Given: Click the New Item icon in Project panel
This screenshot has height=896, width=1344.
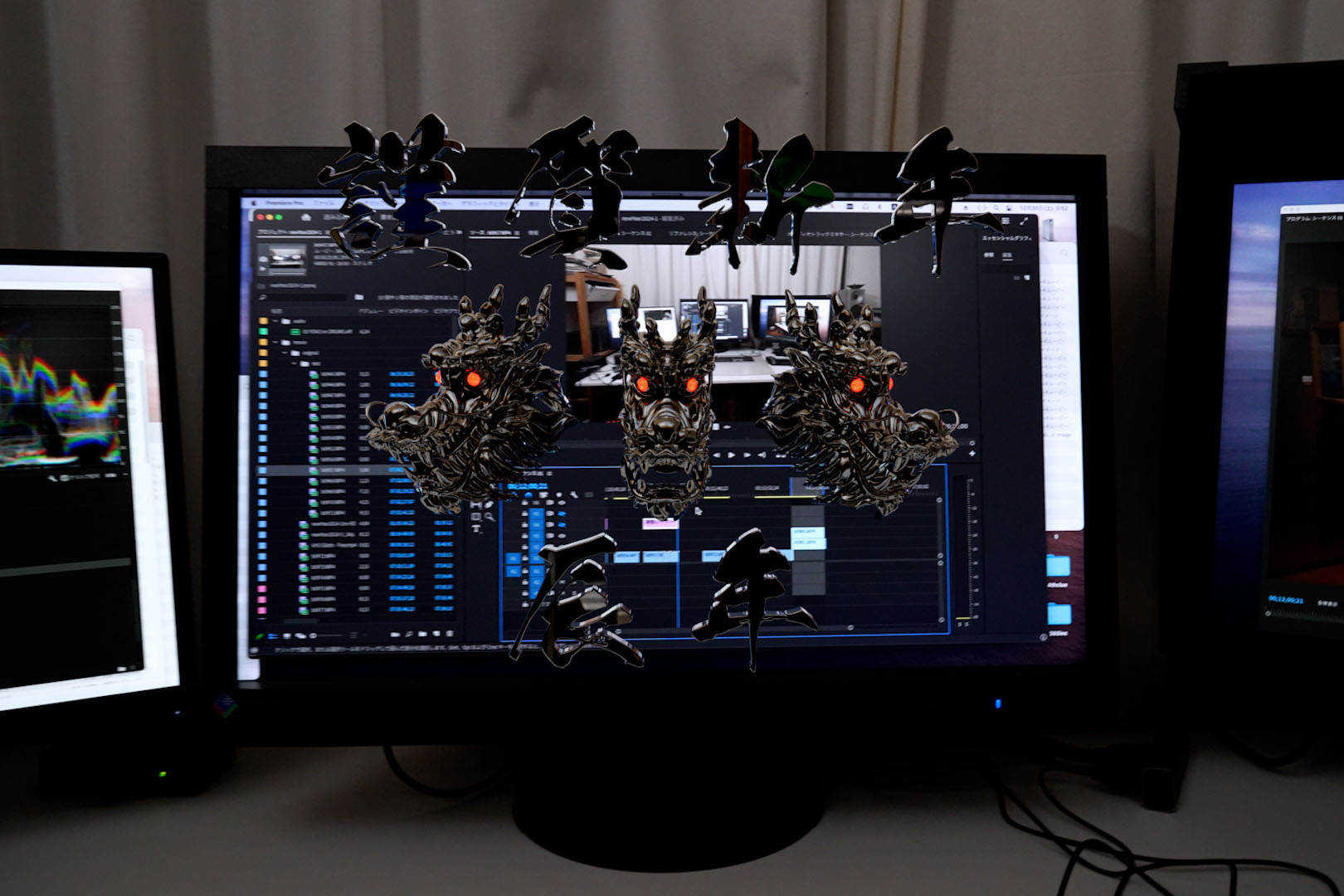Looking at the screenshot, I should [436, 635].
